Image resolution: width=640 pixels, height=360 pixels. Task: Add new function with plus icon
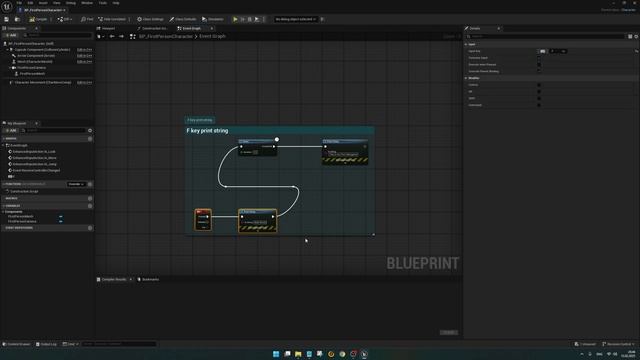pos(90,184)
